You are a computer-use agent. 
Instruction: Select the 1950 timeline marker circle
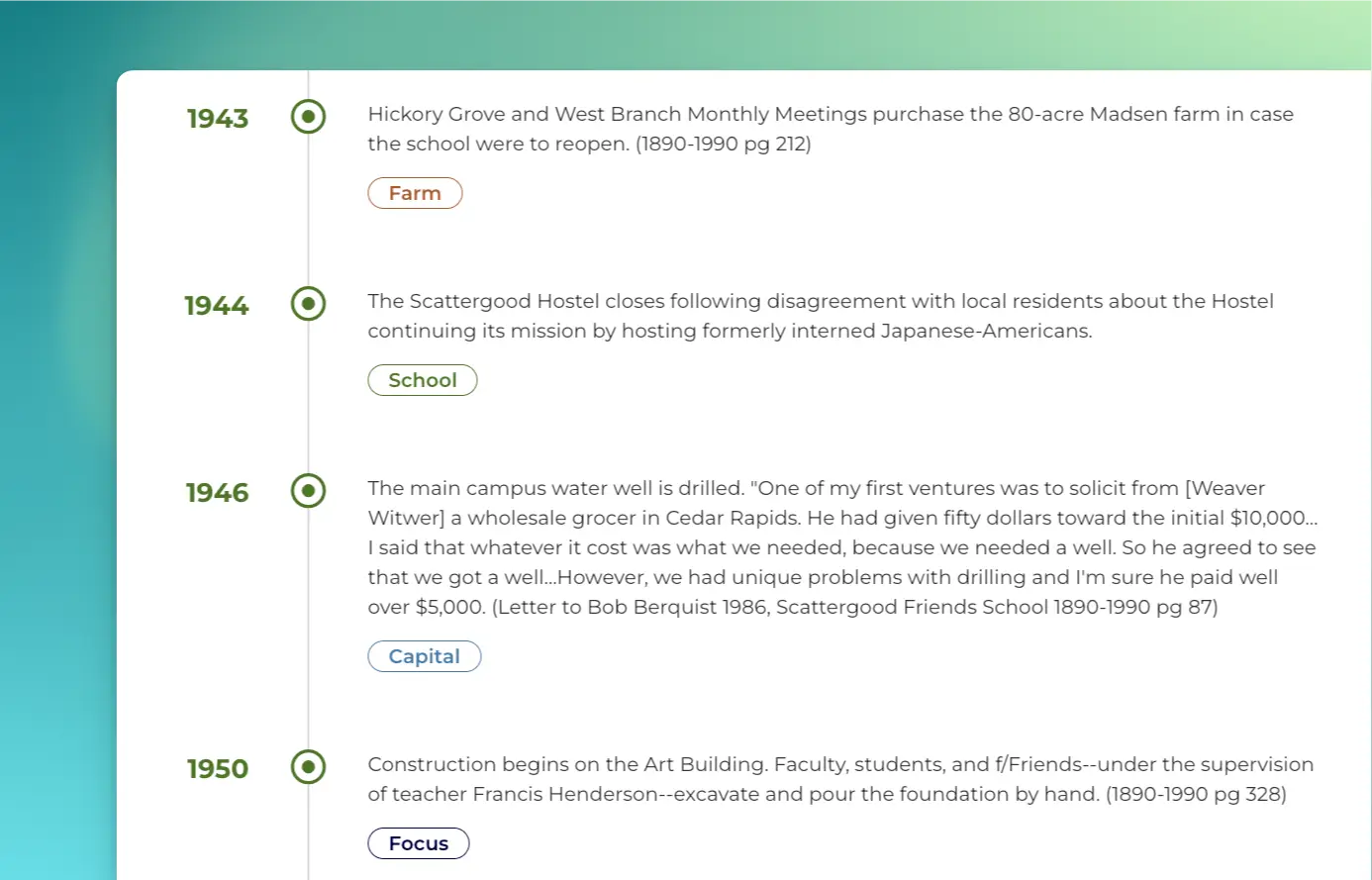pyautogui.click(x=308, y=767)
